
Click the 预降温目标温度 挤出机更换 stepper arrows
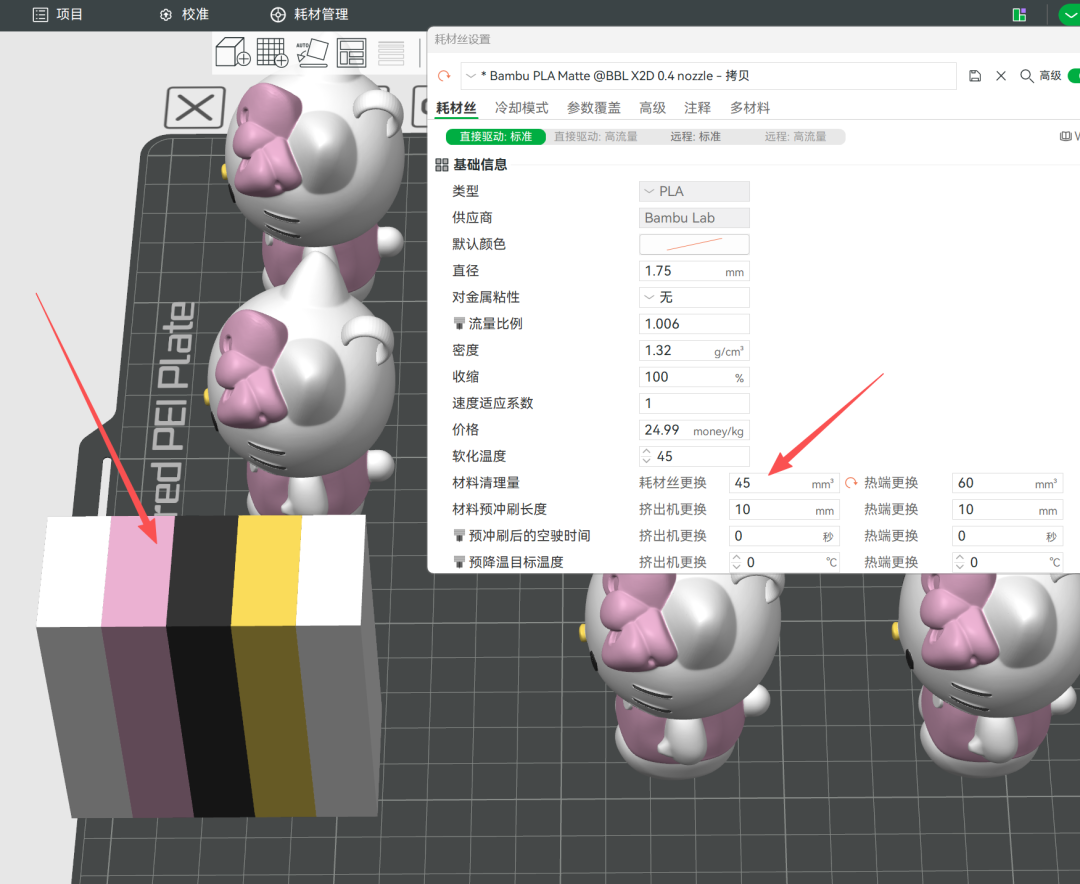click(x=736, y=562)
